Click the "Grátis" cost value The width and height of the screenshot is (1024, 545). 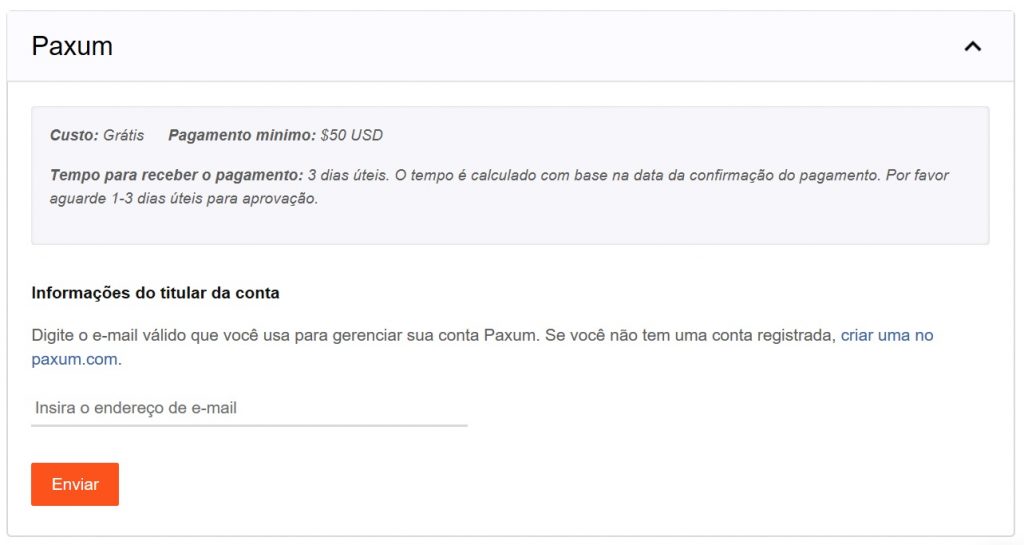(124, 135)
